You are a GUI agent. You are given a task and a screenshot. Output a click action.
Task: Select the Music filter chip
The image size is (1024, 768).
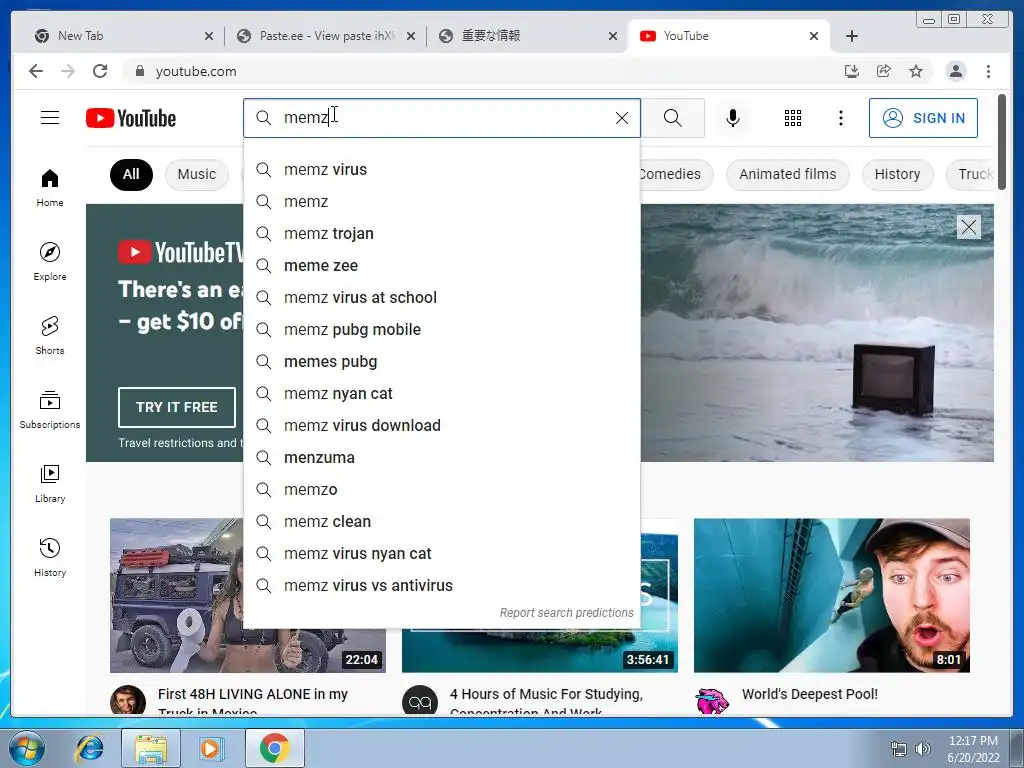[197, 174]
